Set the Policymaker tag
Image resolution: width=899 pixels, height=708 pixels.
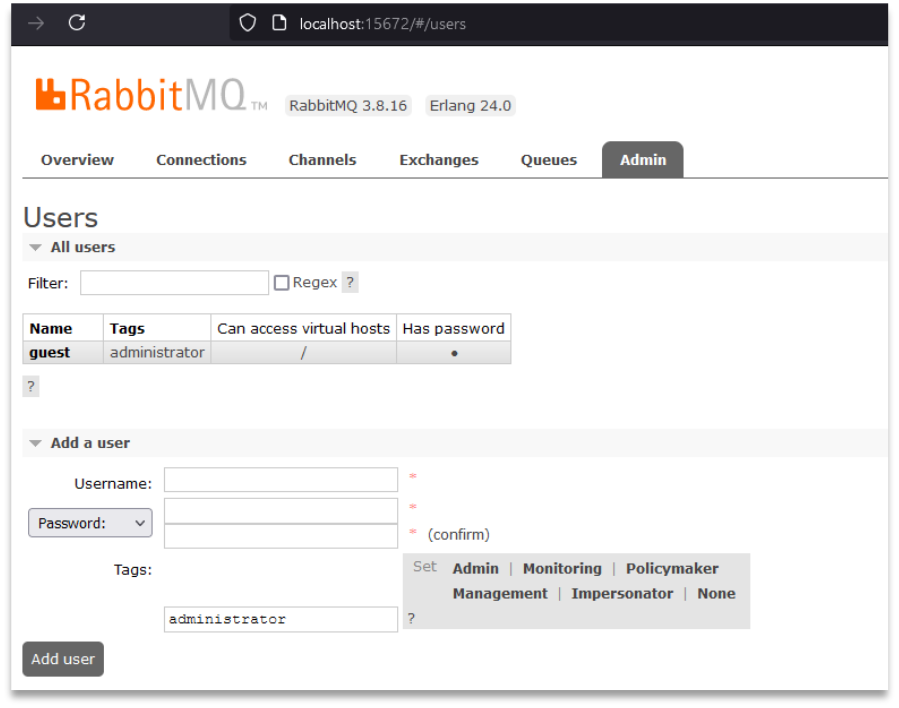click(x=672, y=568)
